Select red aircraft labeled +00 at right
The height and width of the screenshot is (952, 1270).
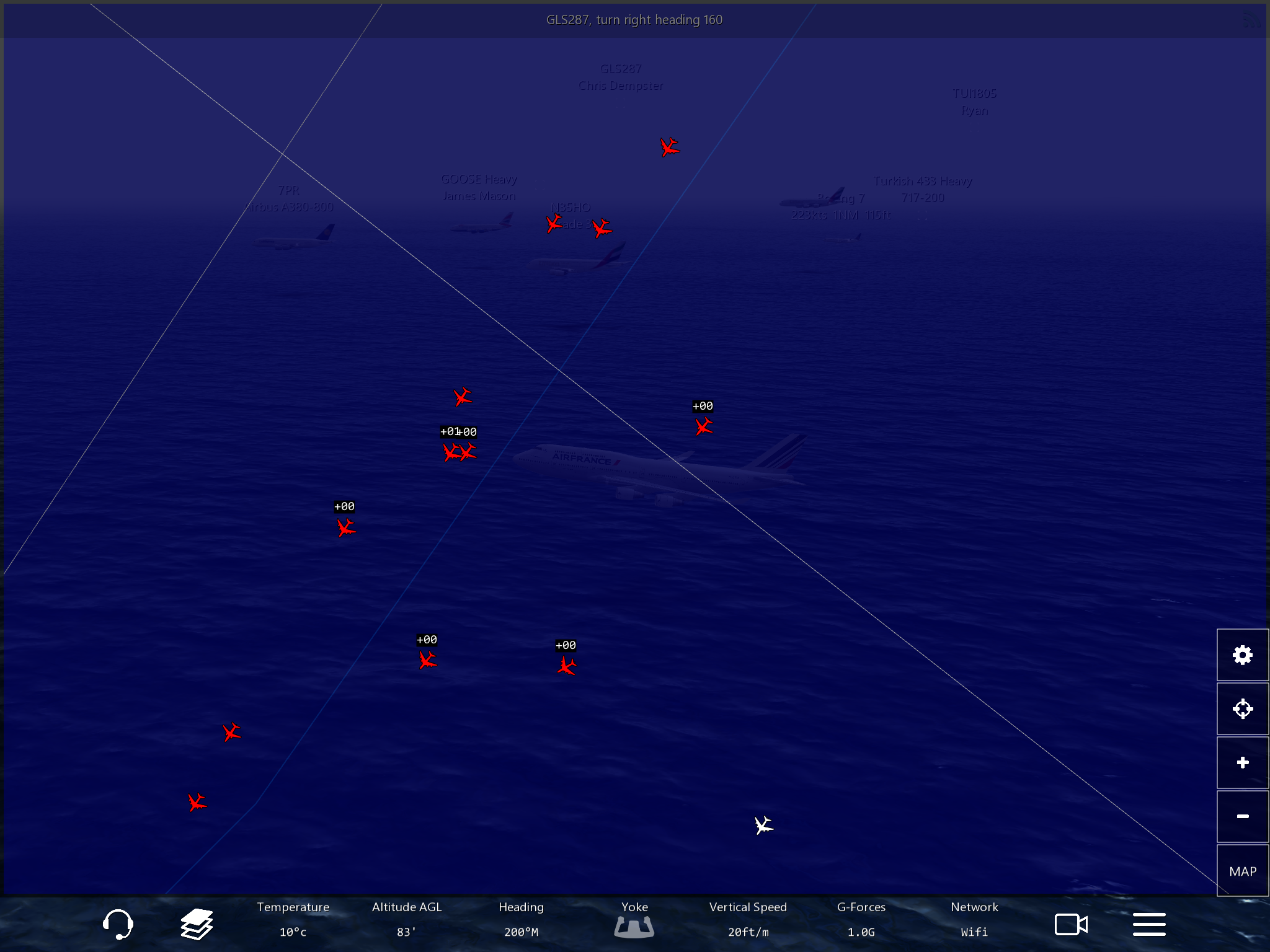point(703,426)
